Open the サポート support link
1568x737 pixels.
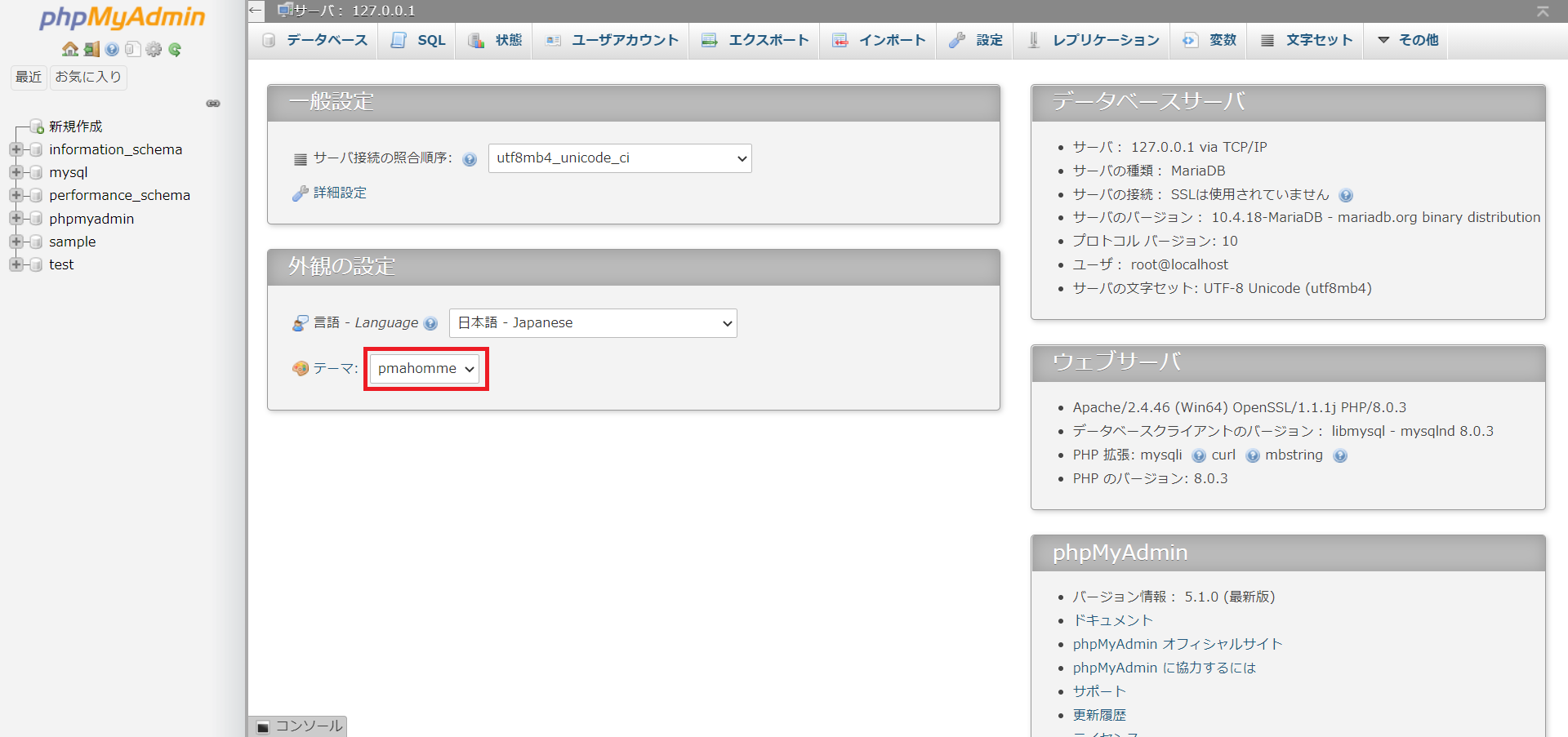tap(1099, 691)
